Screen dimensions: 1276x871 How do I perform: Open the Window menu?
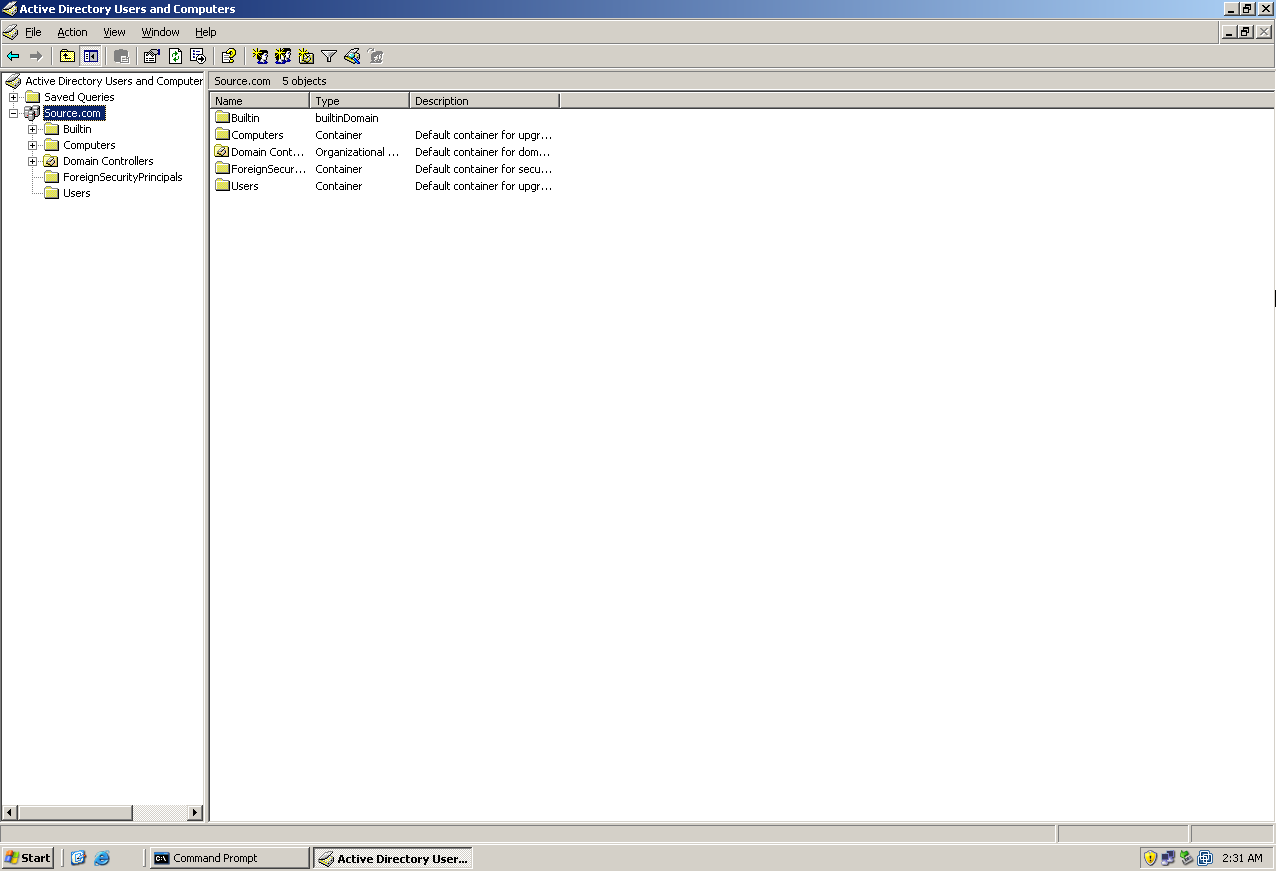click(160, 32)
